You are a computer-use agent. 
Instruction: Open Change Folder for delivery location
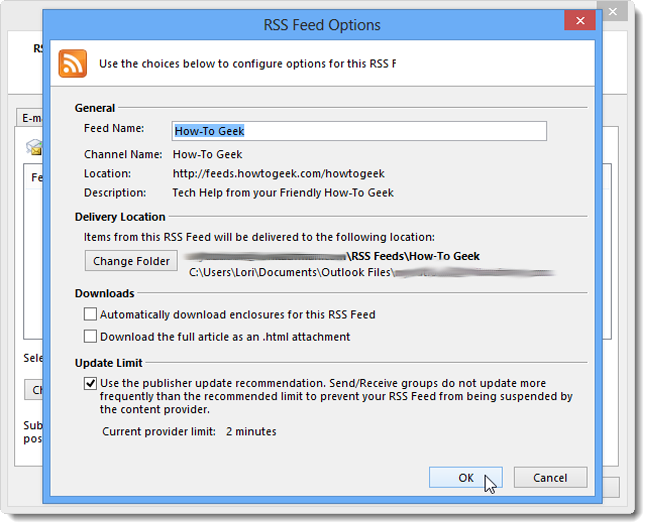(x=131, y=261)
